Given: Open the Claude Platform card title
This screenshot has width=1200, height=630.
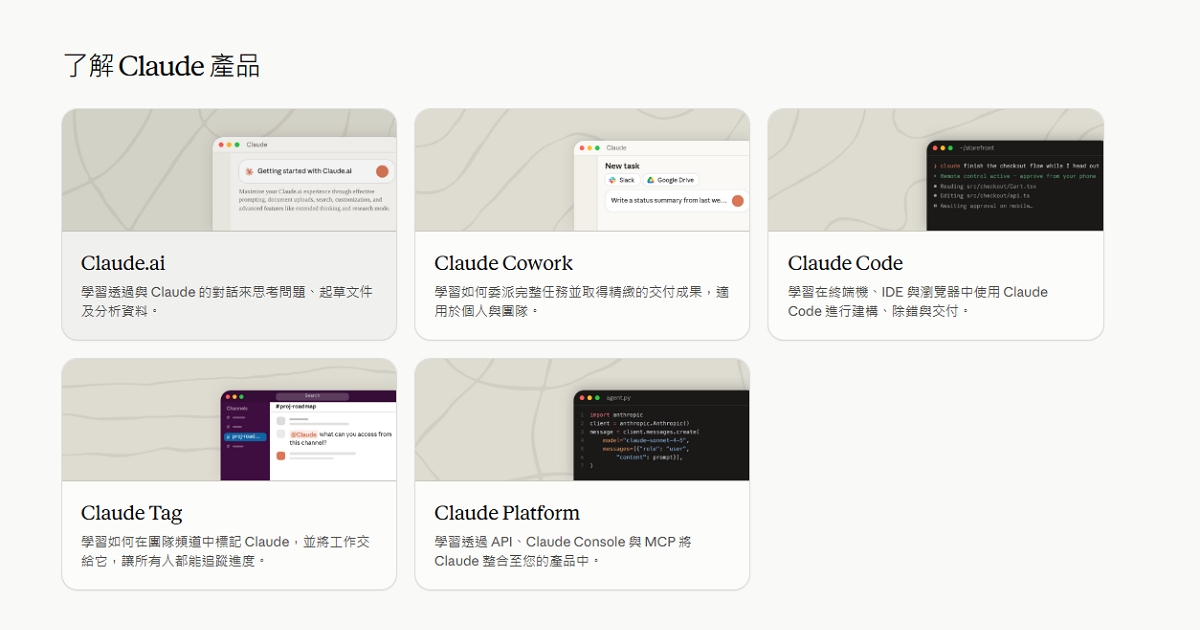Looking at the screenshot, I should point(507,513).
